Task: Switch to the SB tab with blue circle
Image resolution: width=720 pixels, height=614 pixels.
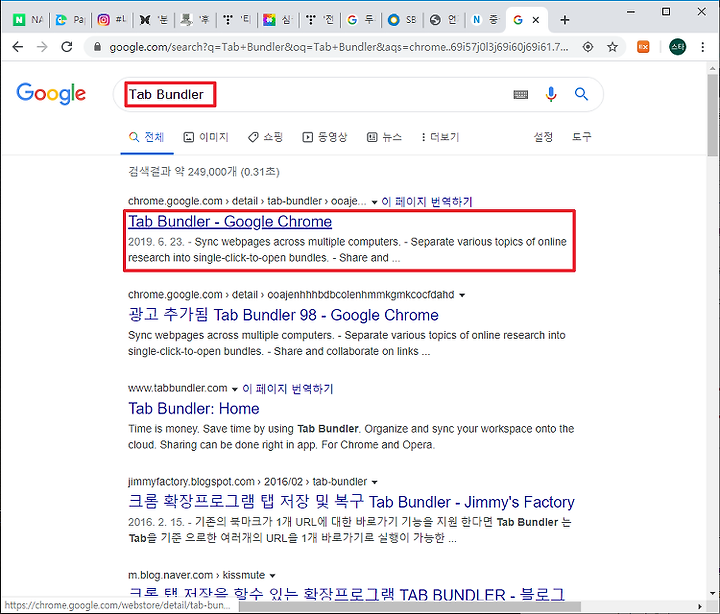Action: click(402, 20)
